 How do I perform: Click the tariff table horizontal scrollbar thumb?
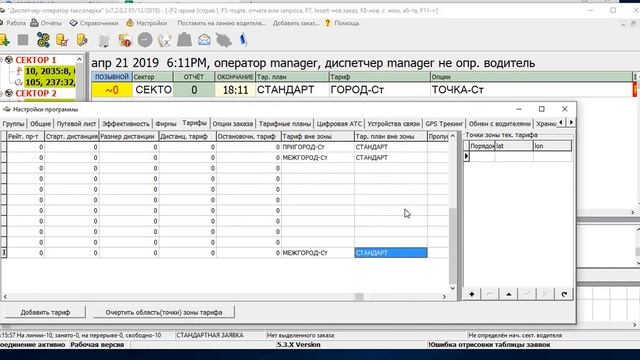point(359,297)
